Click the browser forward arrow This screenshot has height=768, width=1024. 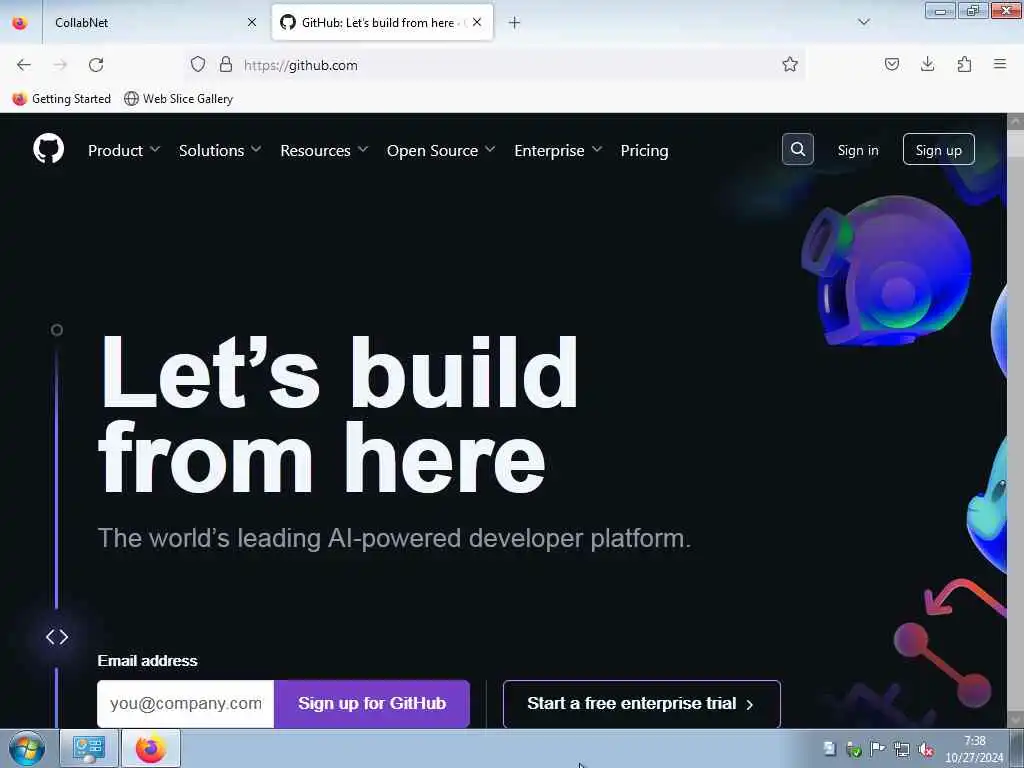(60, 65)
